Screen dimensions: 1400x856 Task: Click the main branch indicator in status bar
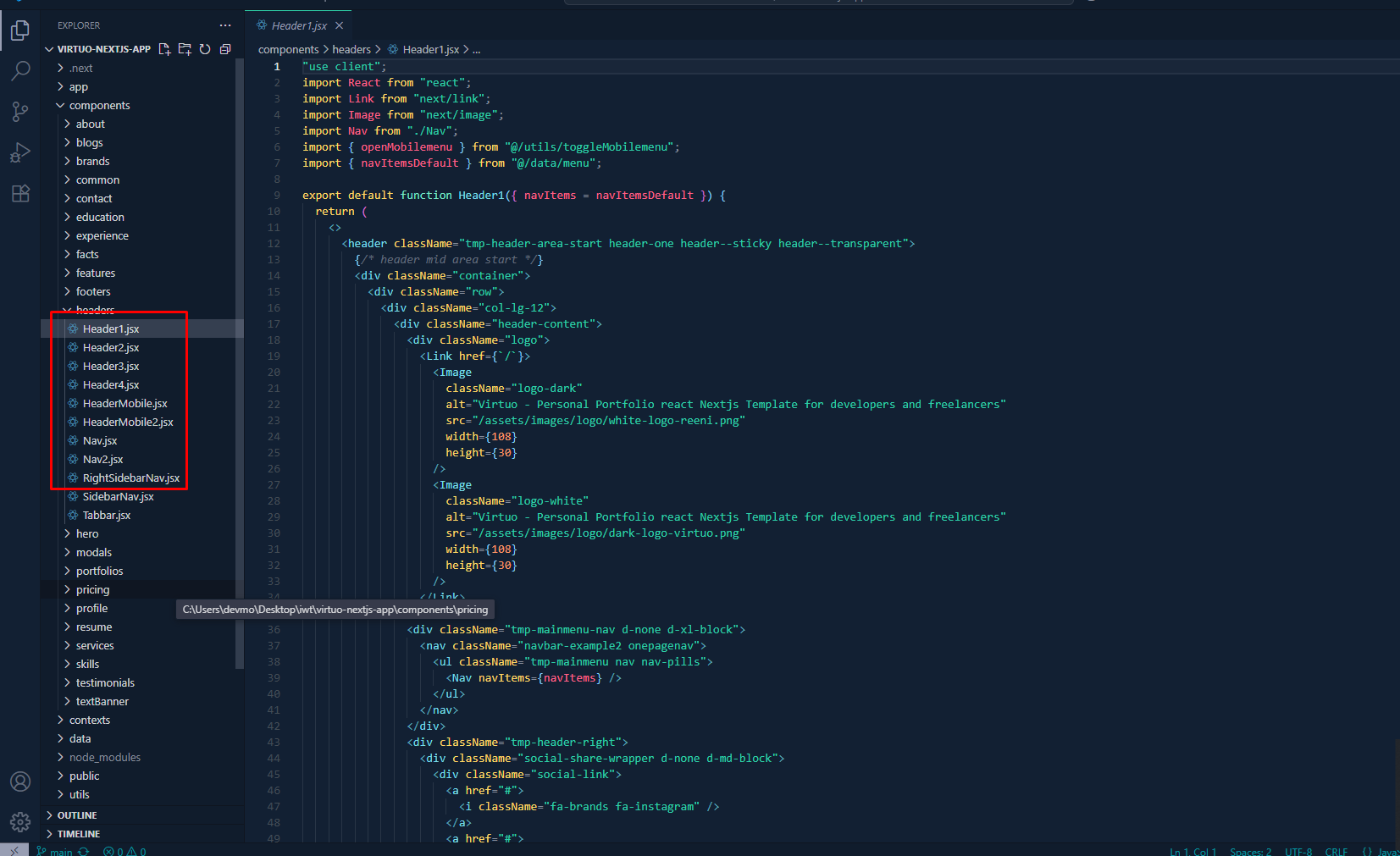point(54,851)
